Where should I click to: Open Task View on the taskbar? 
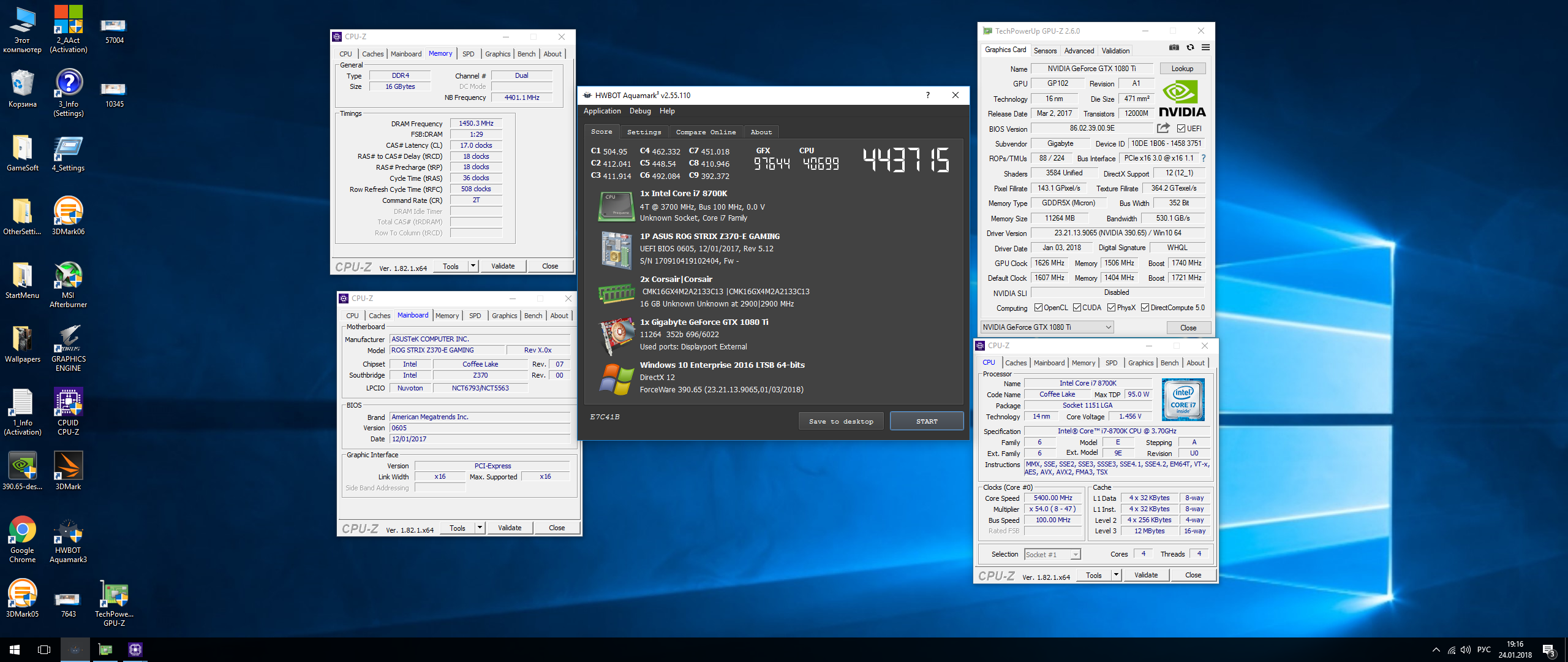pos(44,650)
